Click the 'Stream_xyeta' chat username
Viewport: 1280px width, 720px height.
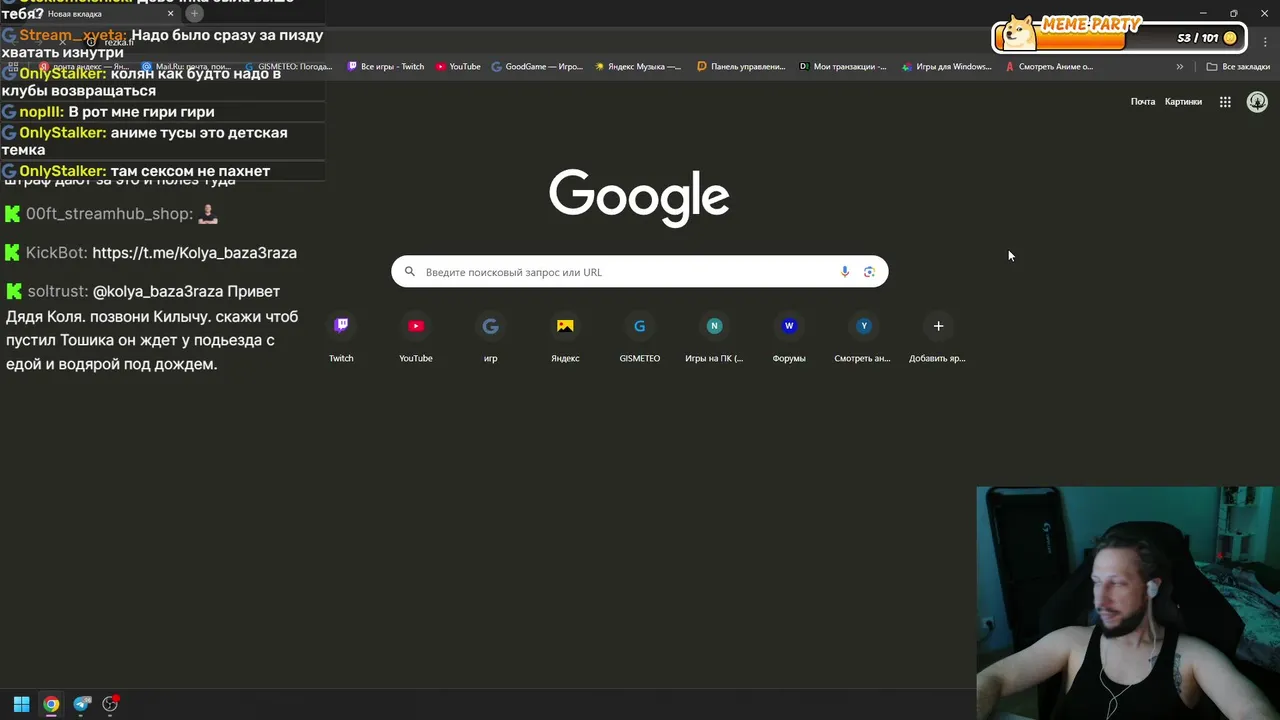(x=73, y=35)
